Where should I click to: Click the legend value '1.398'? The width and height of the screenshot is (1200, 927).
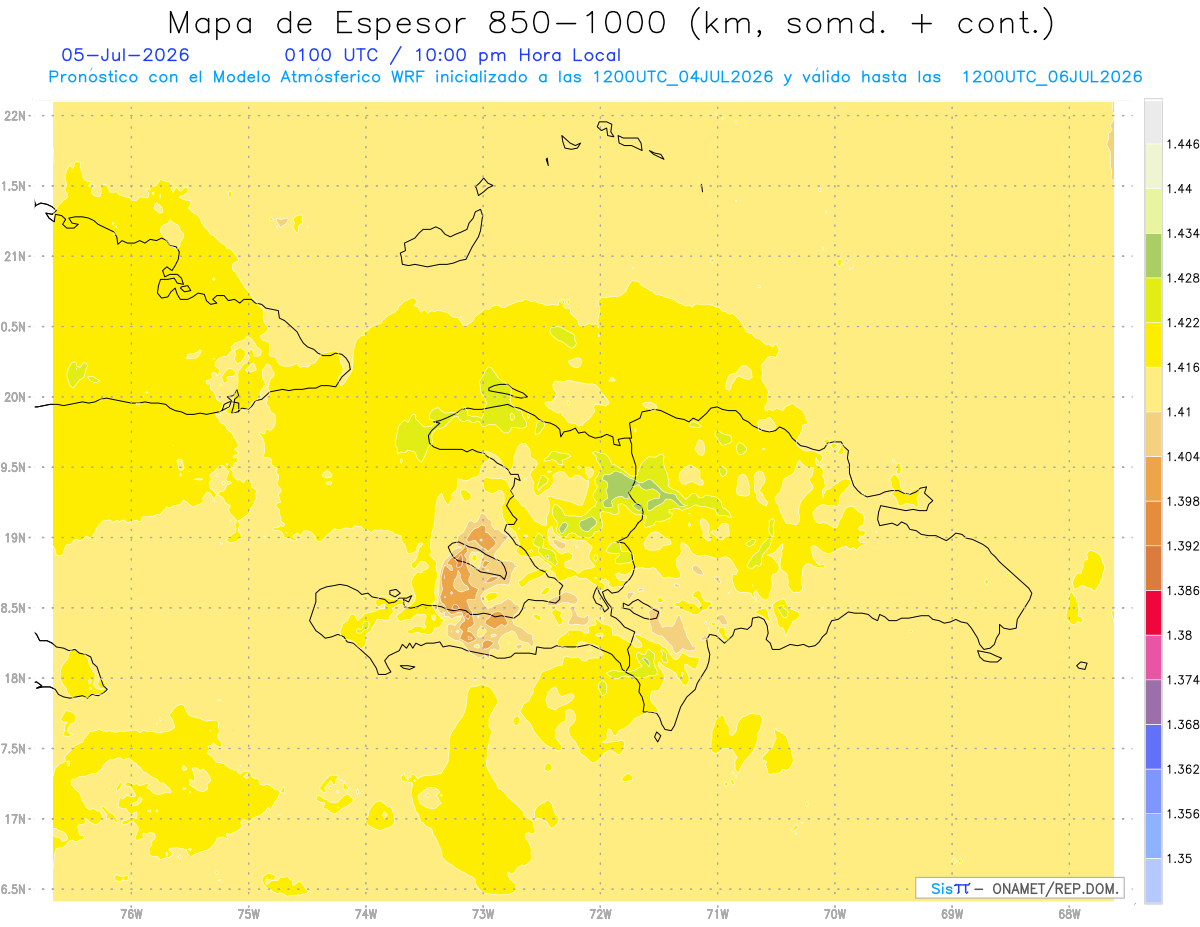(1183, 501)
